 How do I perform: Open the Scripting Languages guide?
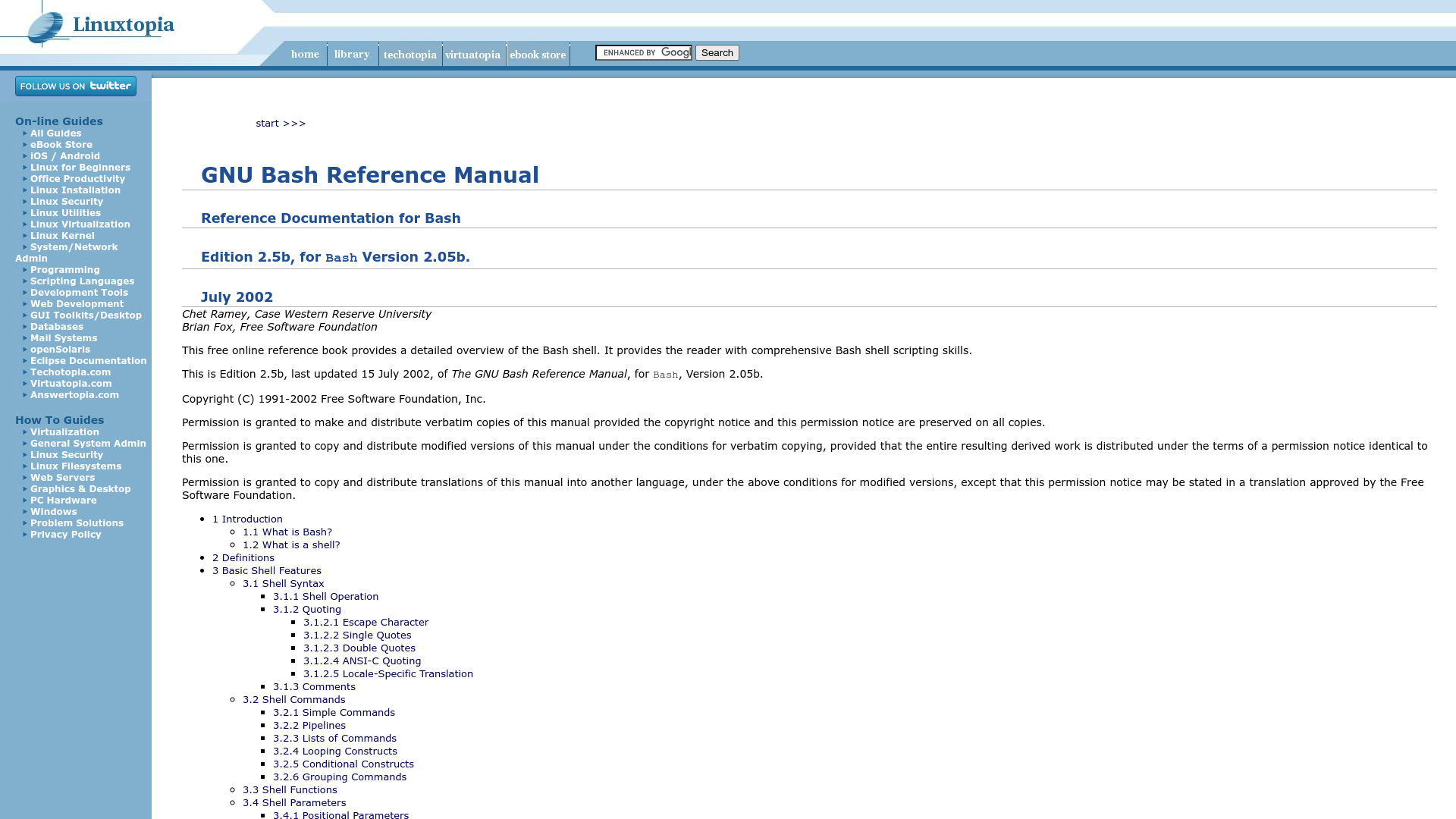[x=82, y=281]
